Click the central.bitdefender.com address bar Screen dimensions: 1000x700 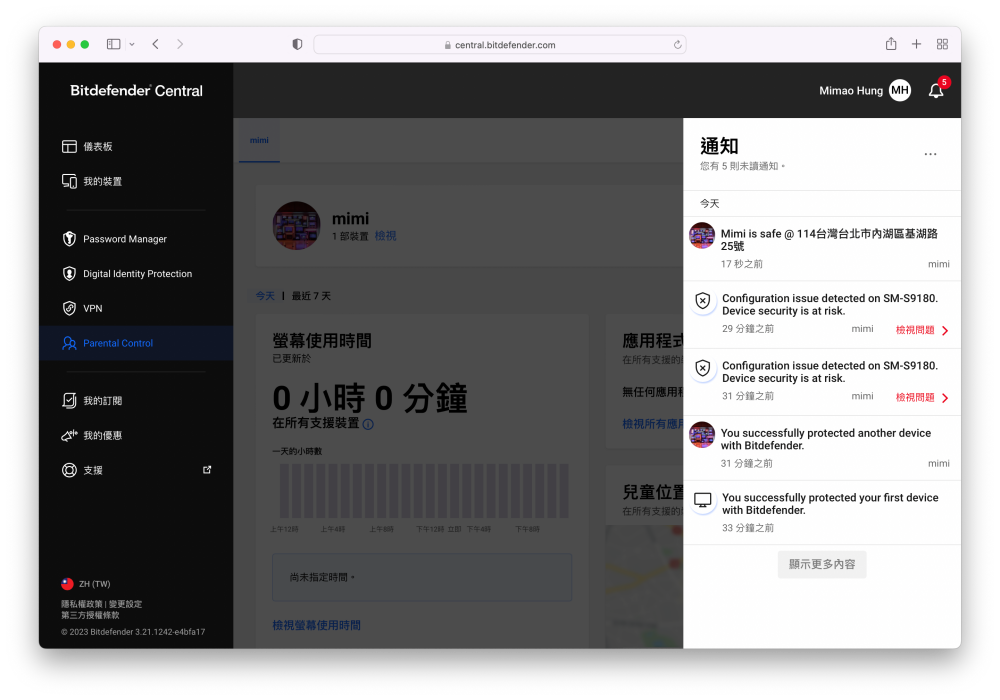click(500, 45)
